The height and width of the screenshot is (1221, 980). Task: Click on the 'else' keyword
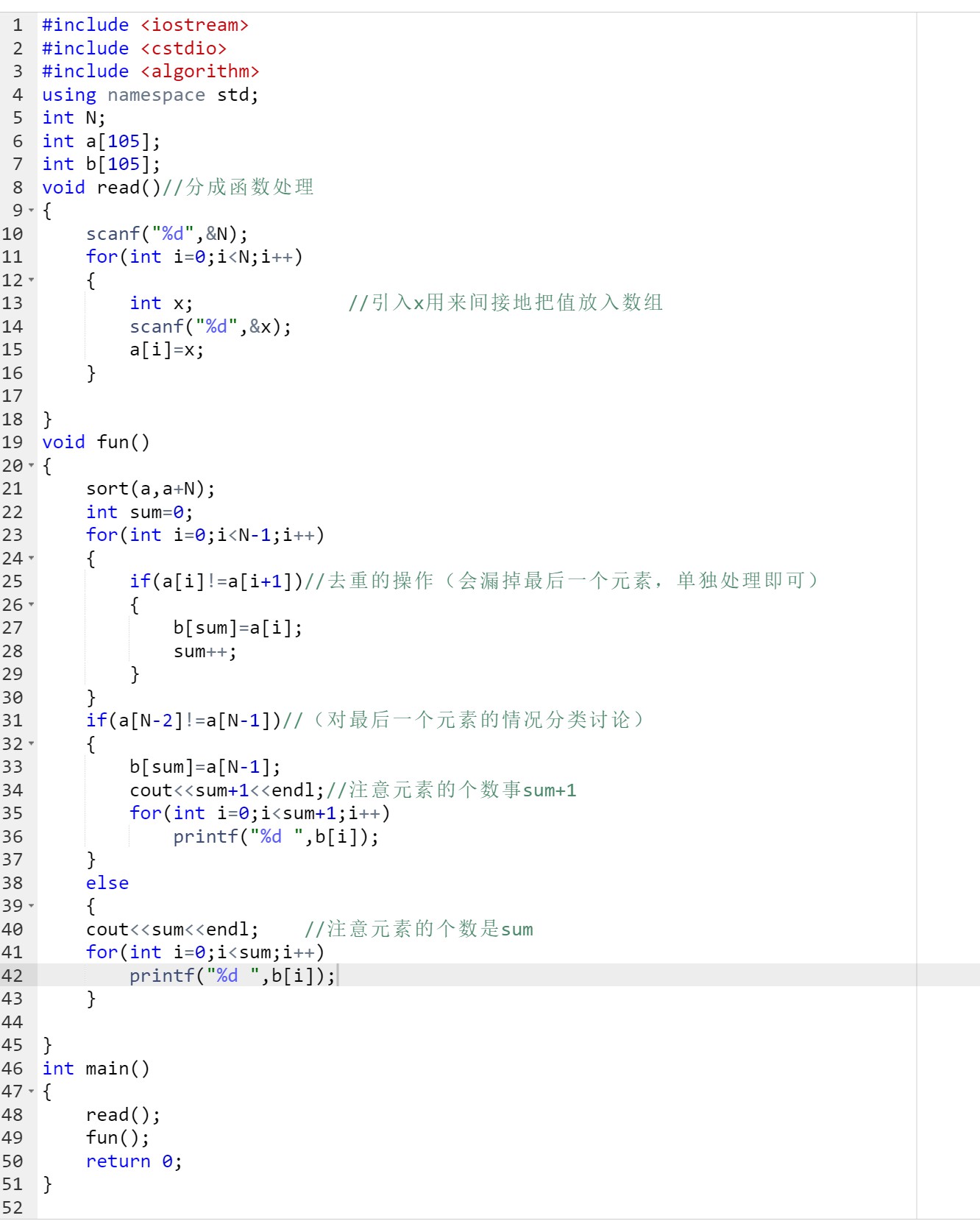click(x=107, y=883)
